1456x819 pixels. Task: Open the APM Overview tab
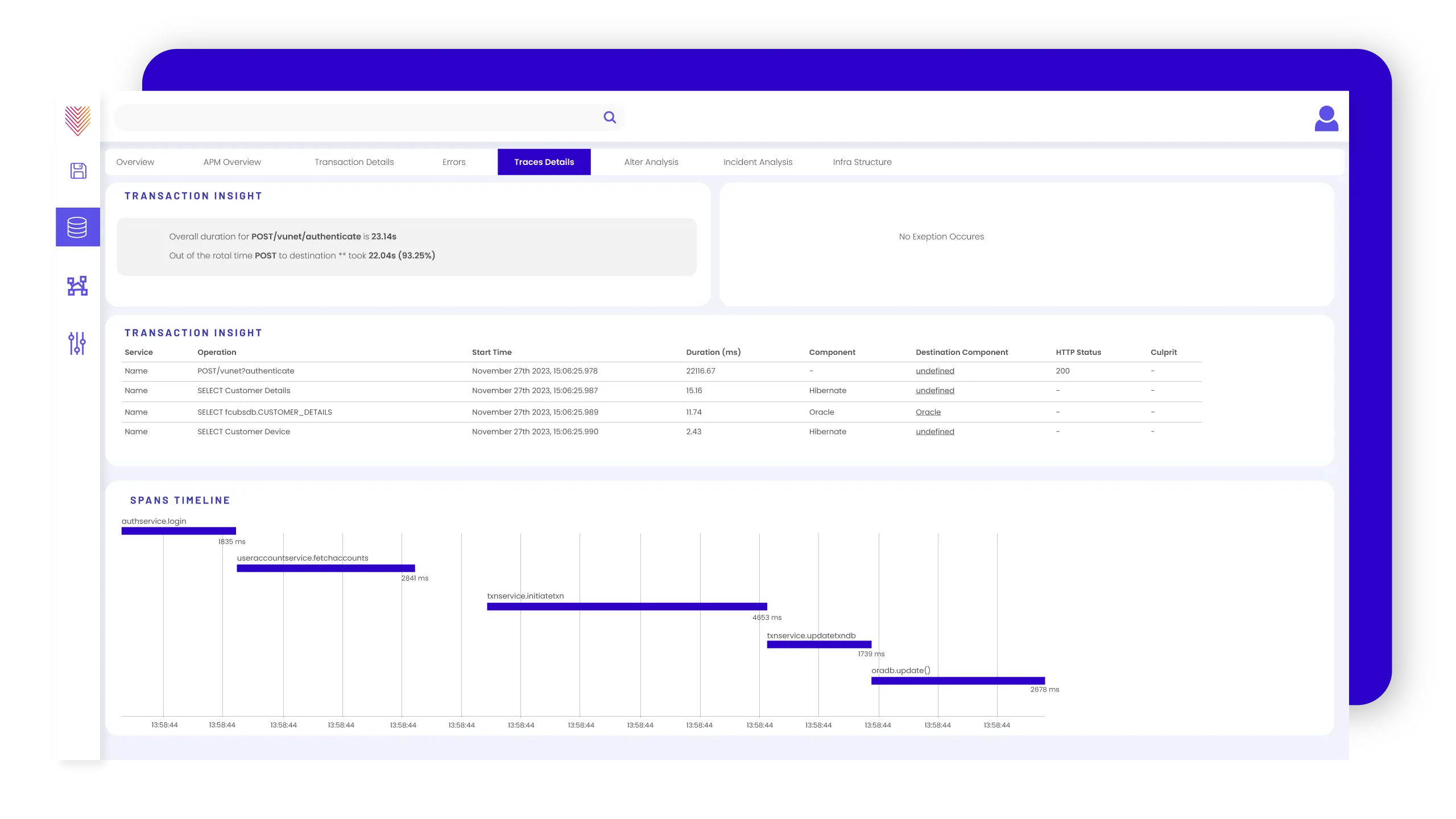[x=232, y=162]
